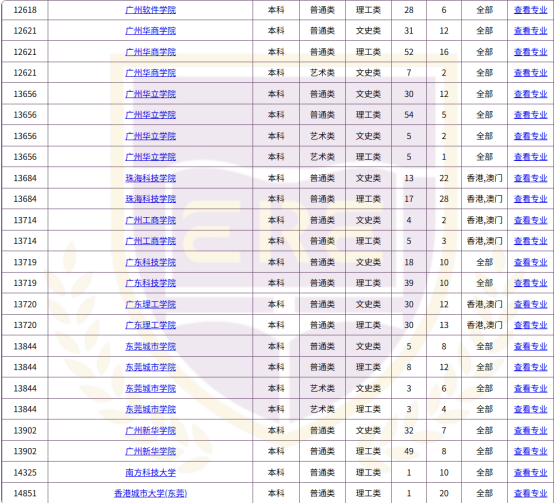Select 本科 in the 香港城市大学(东莞) row
The height and width of the screenshot is (504, 554).
click(276, 493)
